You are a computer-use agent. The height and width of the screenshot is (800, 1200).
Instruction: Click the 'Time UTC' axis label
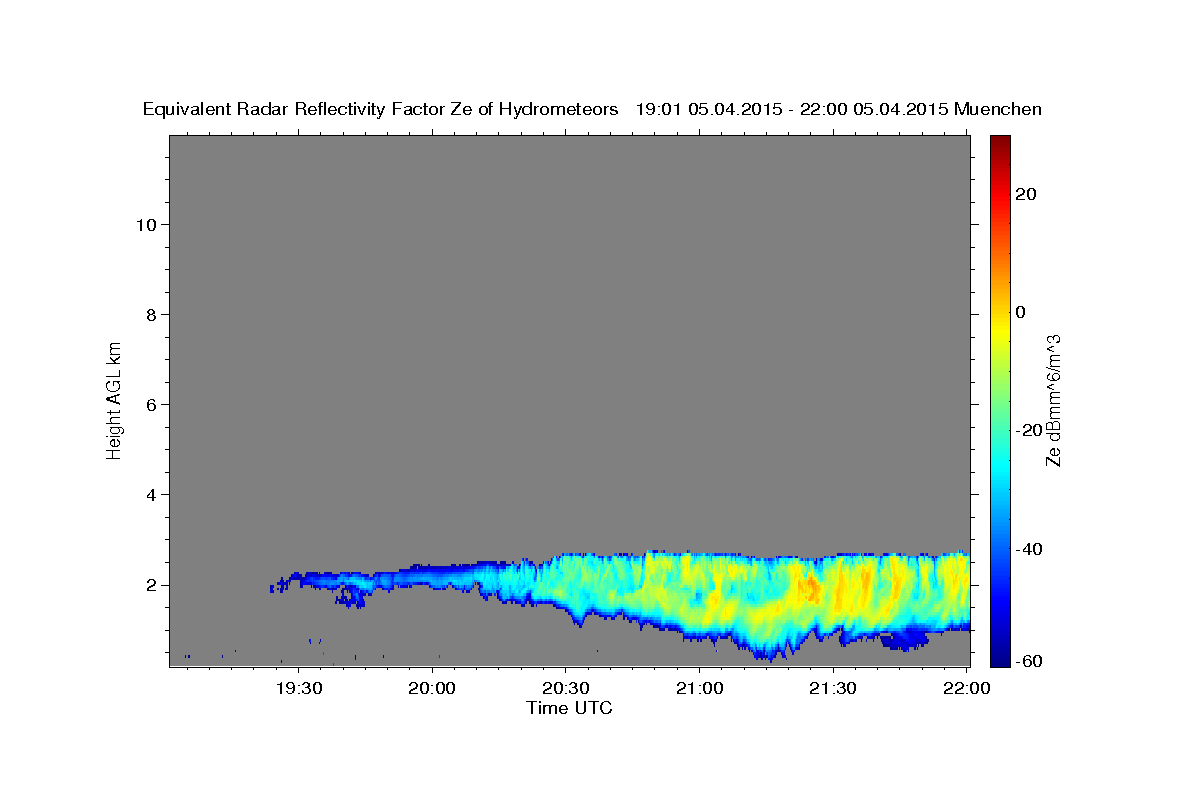569,708
